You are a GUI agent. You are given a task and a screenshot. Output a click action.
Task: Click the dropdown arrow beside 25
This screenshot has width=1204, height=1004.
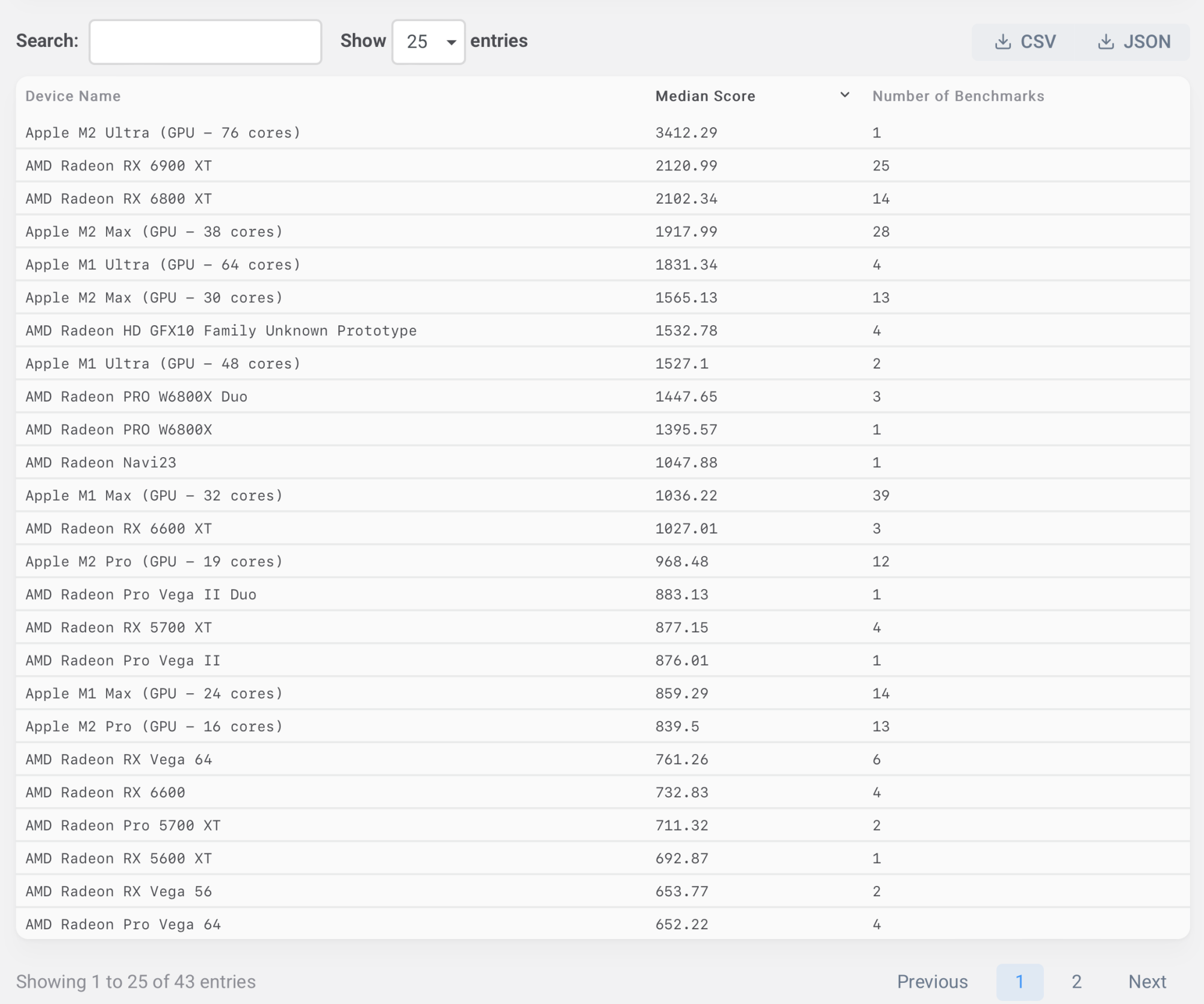[x=451, y=42]
